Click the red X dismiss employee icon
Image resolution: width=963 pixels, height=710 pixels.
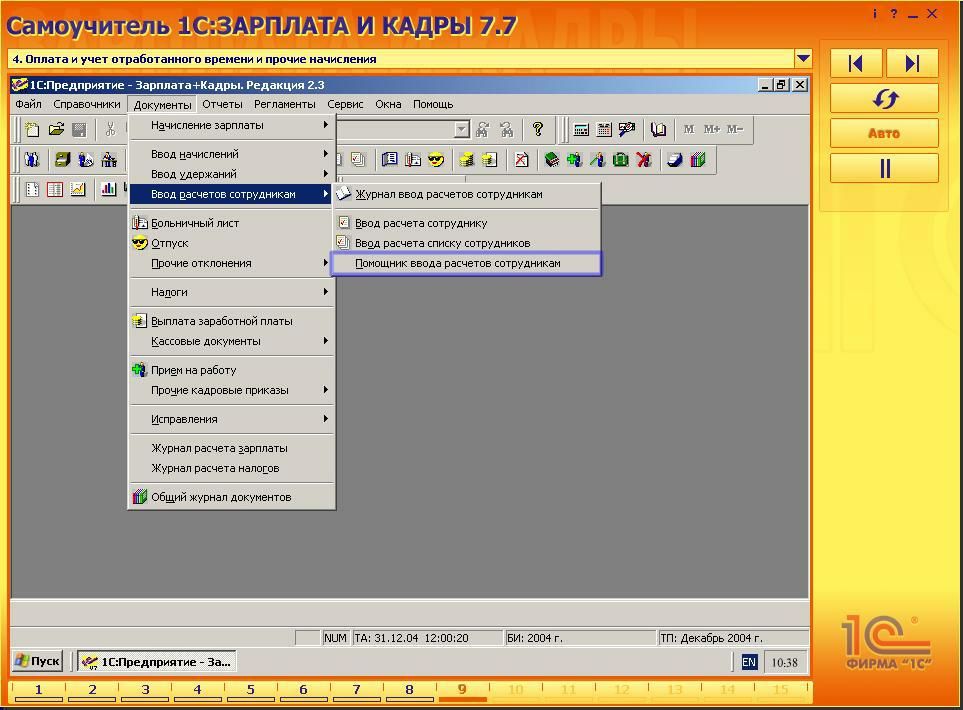click(644, 160)
